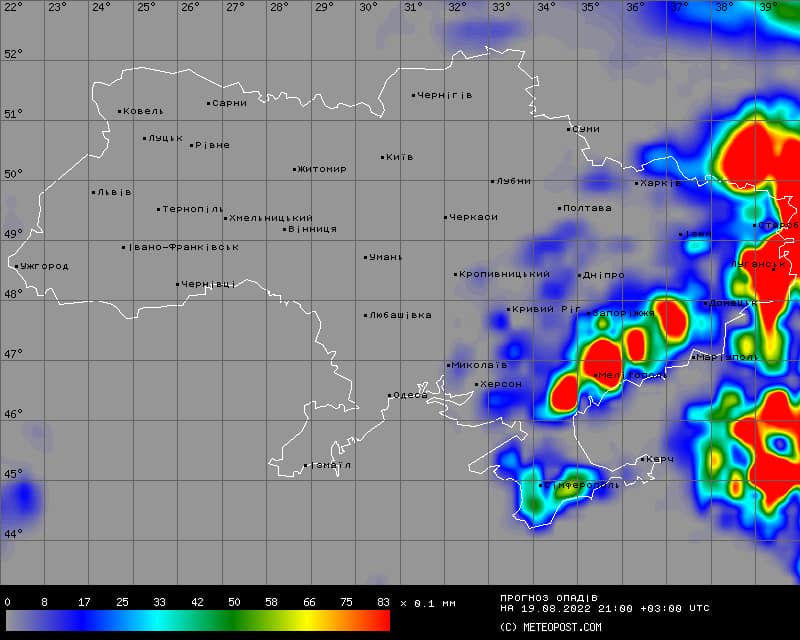Screen dimensions: 800x640
Task: Click the Суми city marker
Action: click(x=569, y=129)
